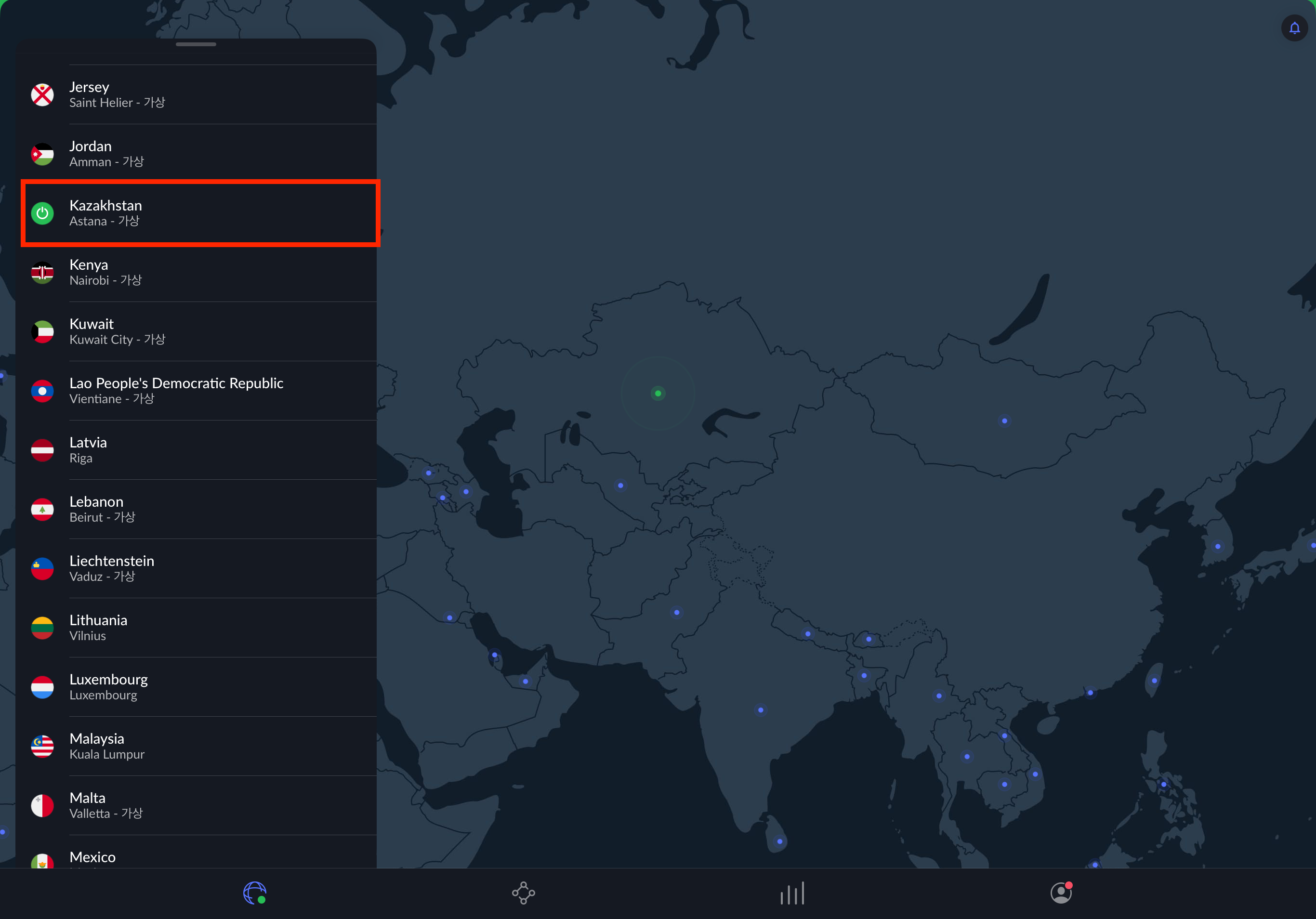
Task: Open the notifications bell icon
Action: 1294,28
